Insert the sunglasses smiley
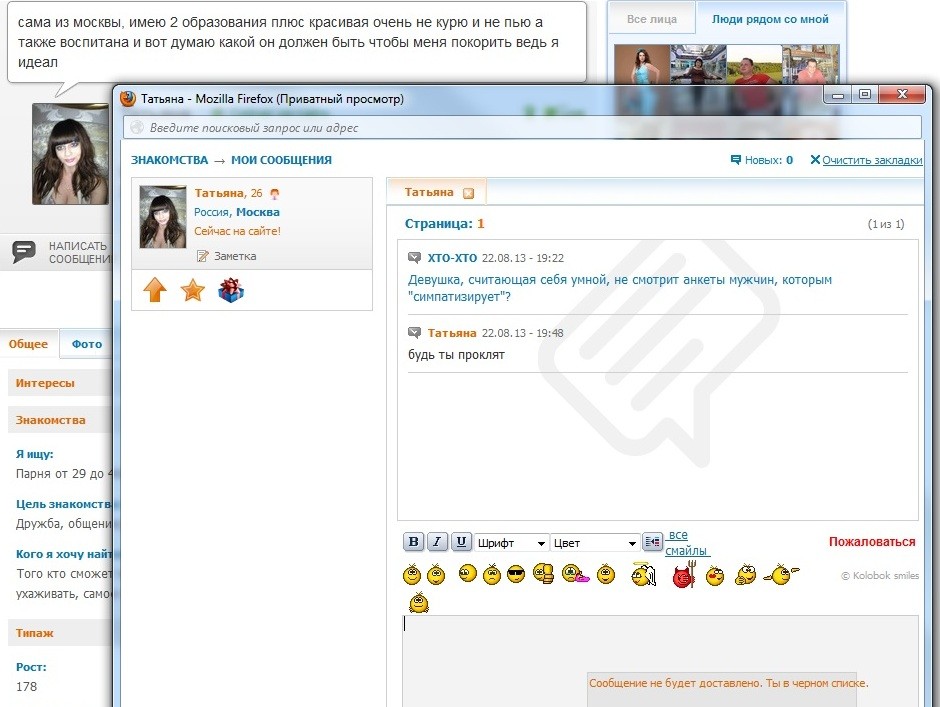 tap(516, 575)
